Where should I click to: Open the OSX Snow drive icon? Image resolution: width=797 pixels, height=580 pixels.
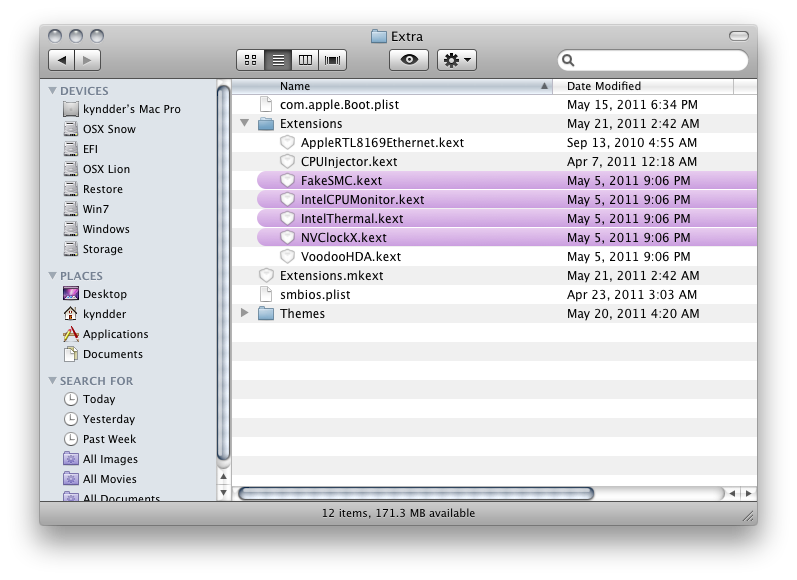[x=71, y=129]
